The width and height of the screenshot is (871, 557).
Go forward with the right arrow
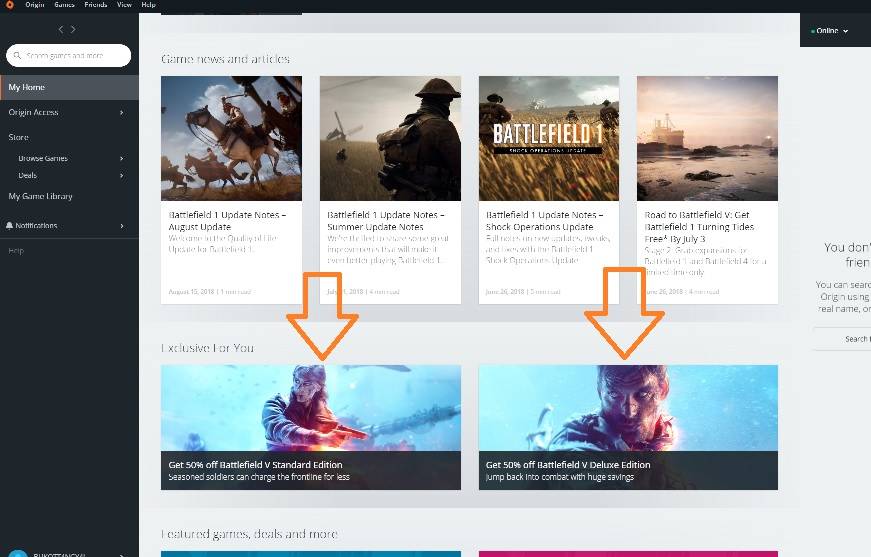pos(73,30)
